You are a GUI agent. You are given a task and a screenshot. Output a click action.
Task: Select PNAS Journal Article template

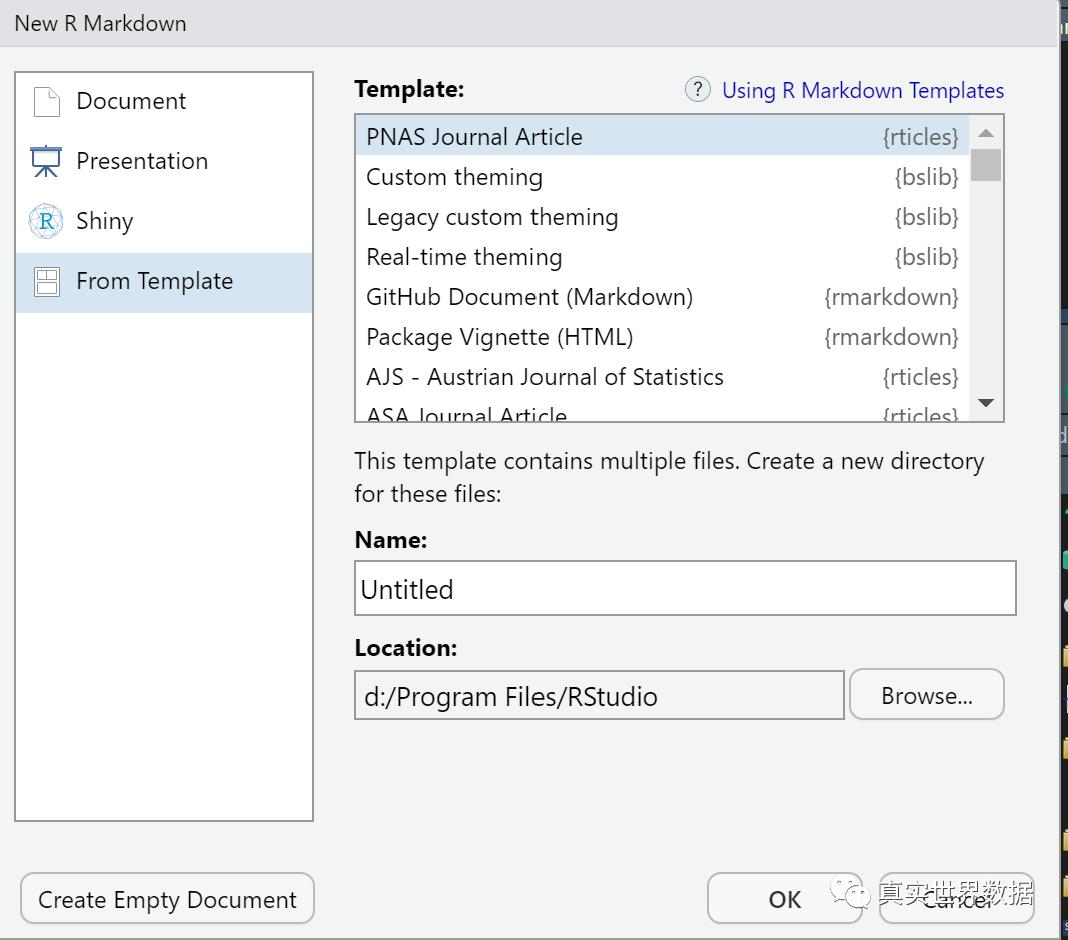tap(474, 137)
